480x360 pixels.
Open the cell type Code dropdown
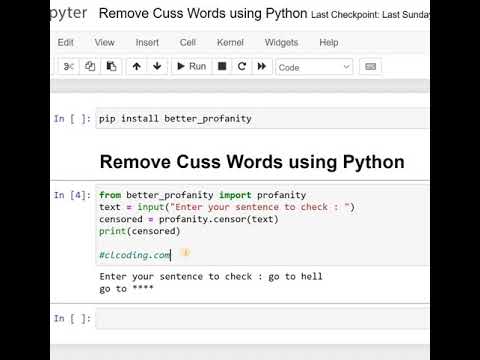(x=314, y=67)
